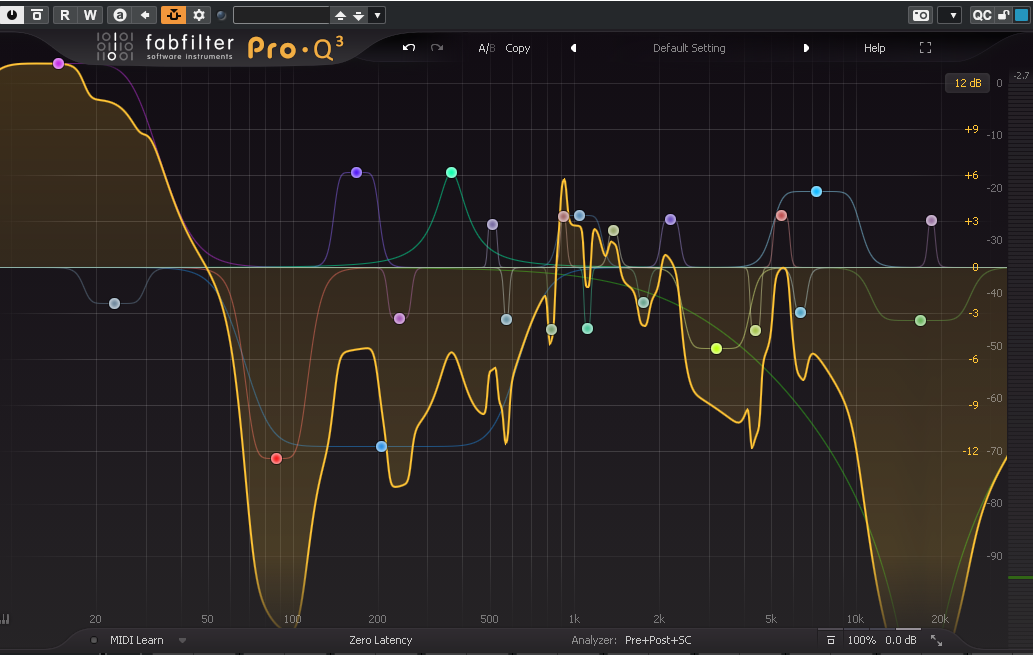The height and width of the screenshot is (655, 1033).
Task: Click the -12 yellow scale label
Action: (x=970, y=451)
